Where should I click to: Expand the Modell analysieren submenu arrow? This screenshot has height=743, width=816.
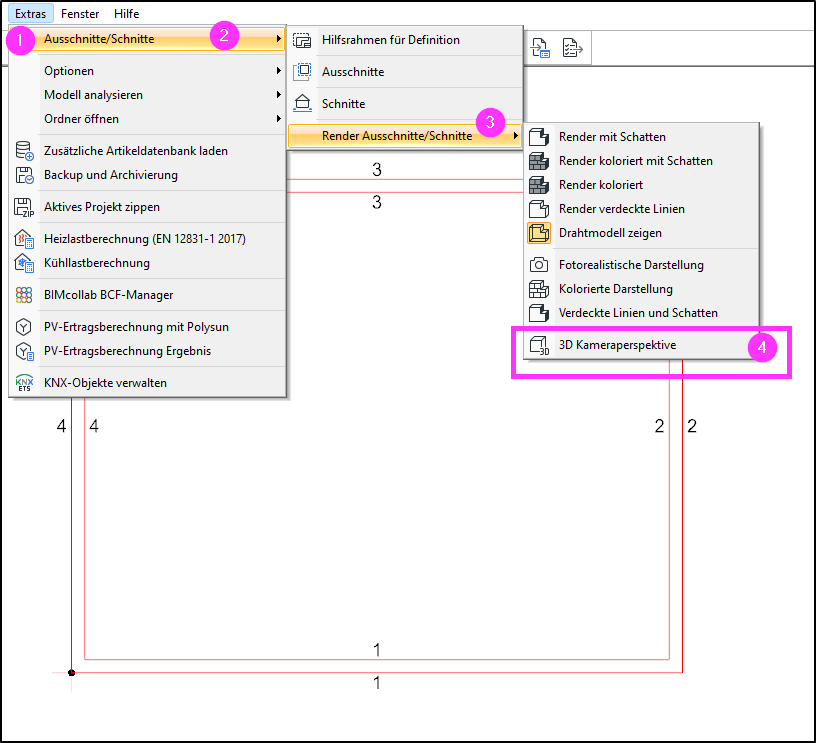pyautogui.click(x=279, y=95)
